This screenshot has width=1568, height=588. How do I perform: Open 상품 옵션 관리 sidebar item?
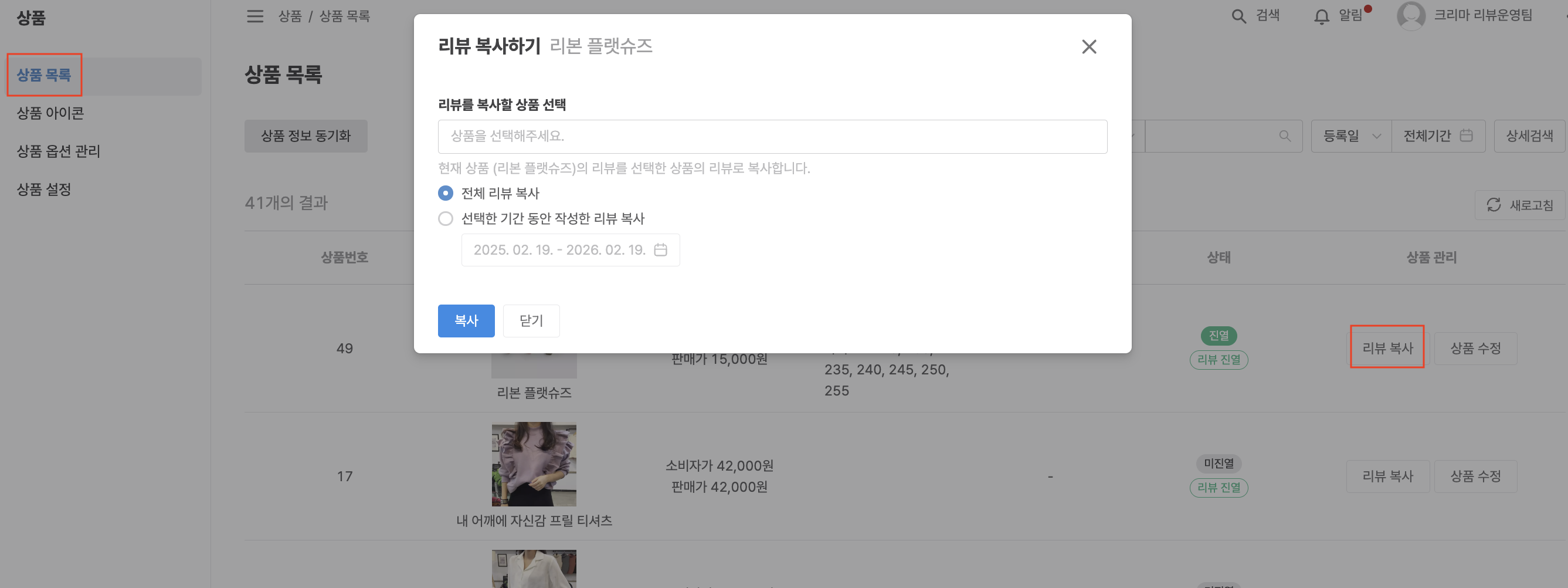59,151
